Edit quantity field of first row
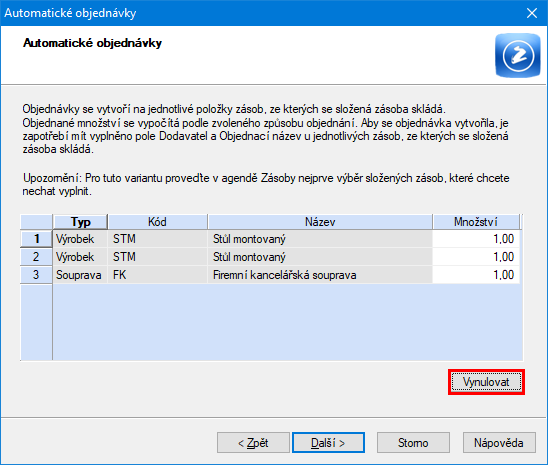This screenshot has width=548, height=465. point(476,239)
